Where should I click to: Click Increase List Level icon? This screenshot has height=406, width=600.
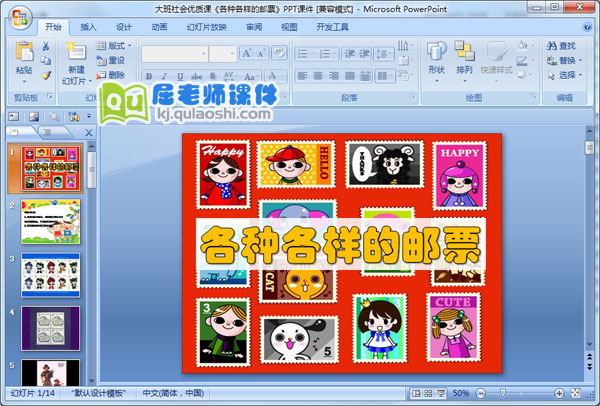click(x=364, y=54)
